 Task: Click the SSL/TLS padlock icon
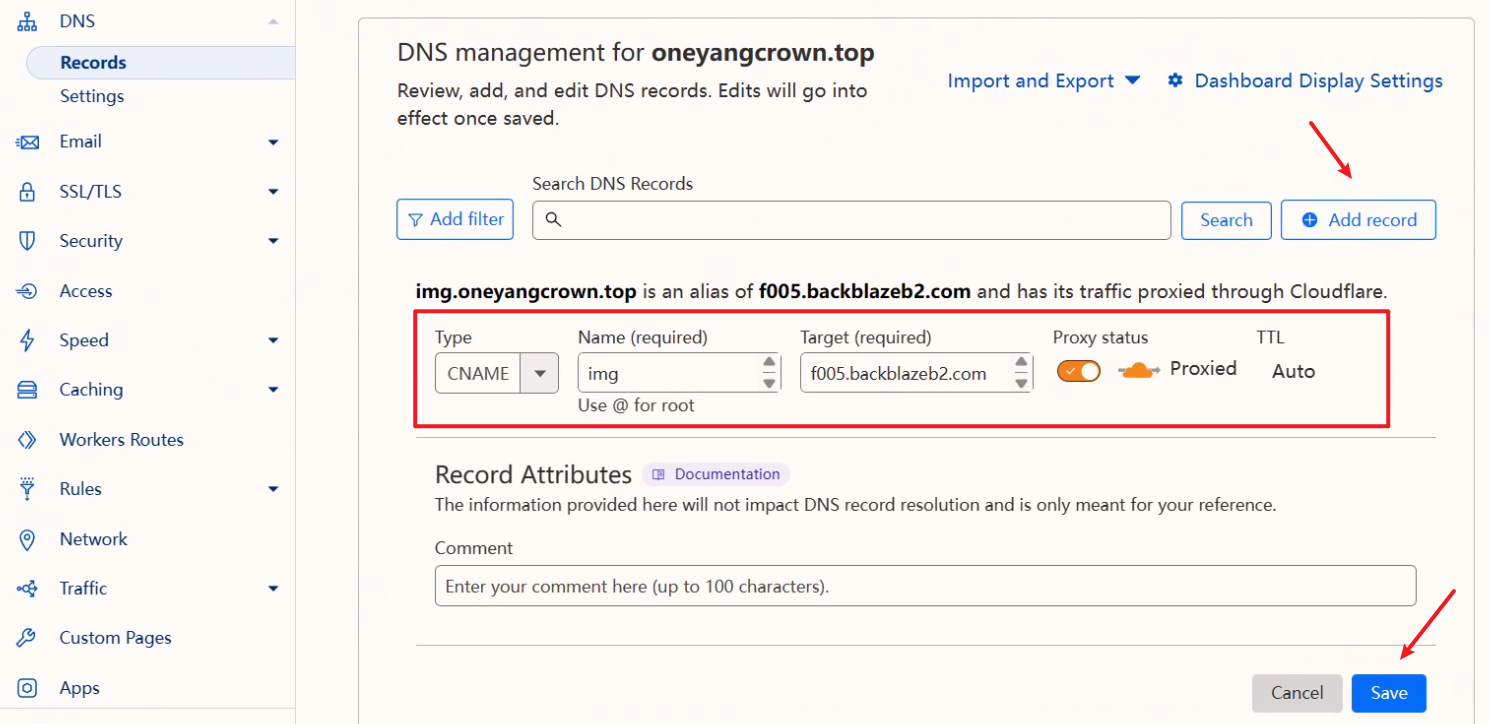tap(28, 192)
